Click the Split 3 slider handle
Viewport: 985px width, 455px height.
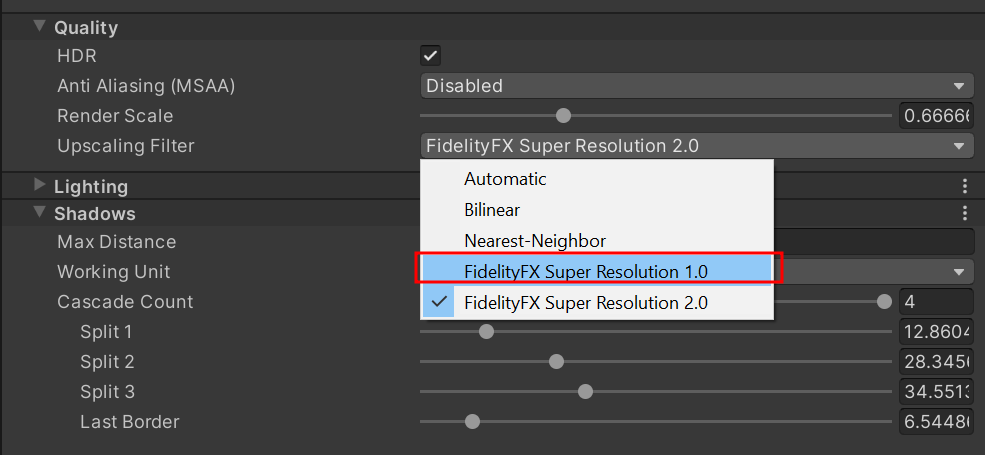click(x=585, y=392)
